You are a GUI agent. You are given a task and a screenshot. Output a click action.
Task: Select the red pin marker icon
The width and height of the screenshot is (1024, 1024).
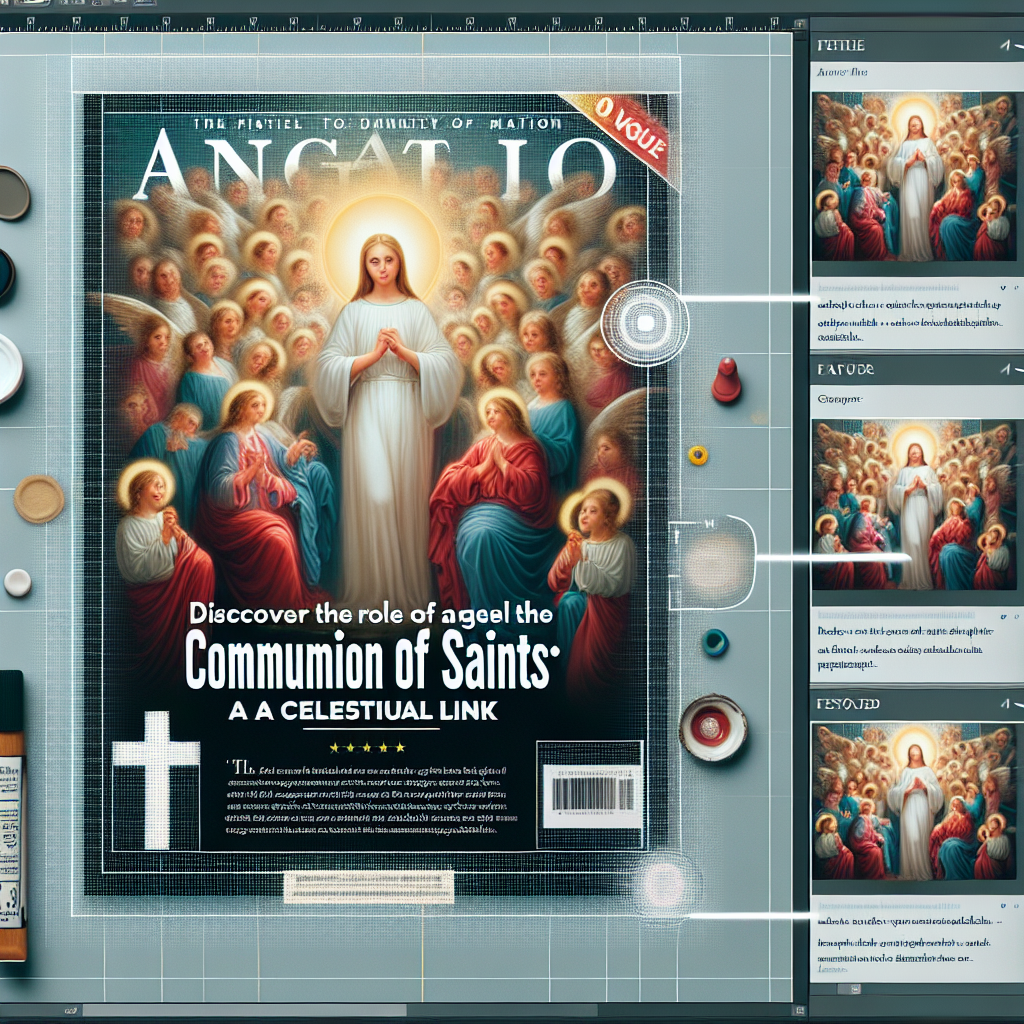724,382
